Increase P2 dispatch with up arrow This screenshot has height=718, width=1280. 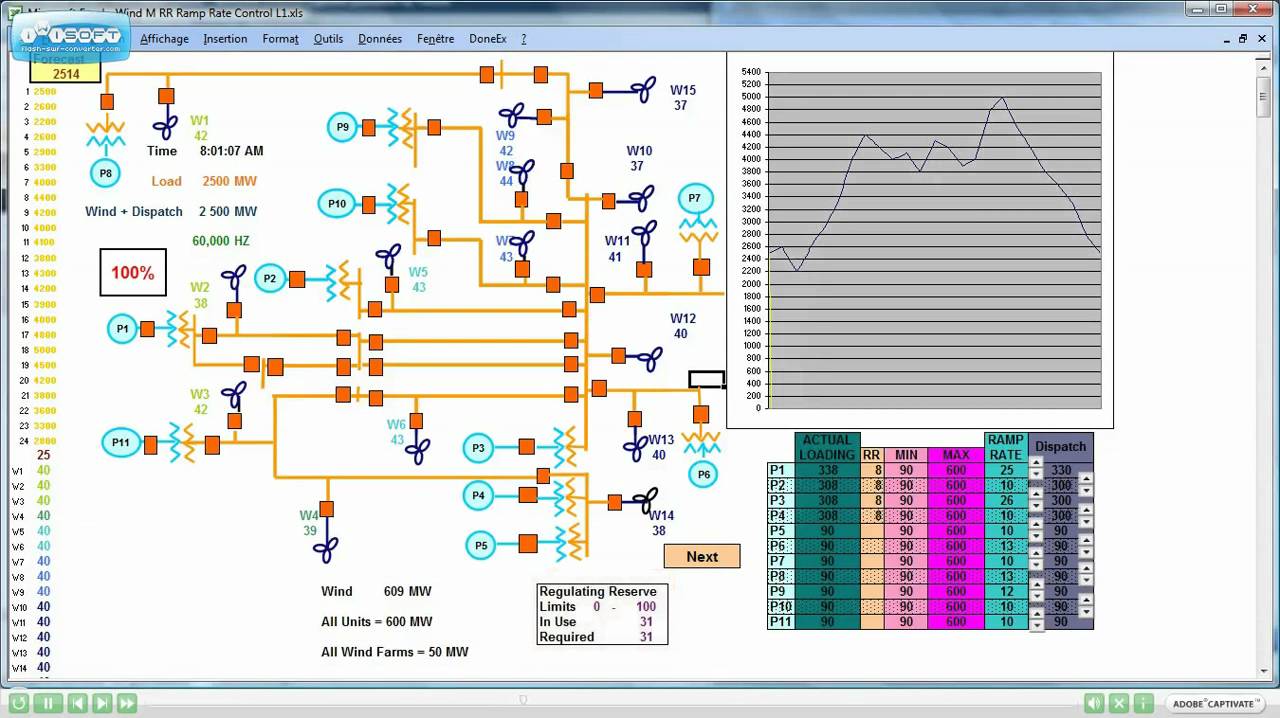(x=1086, y=480)
